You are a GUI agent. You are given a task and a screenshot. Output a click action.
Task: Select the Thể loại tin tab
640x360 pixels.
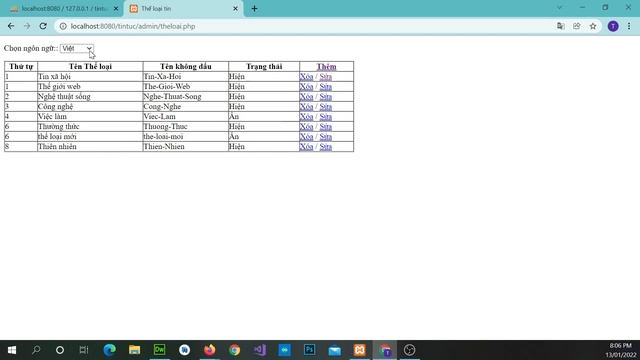pos(183,9)
